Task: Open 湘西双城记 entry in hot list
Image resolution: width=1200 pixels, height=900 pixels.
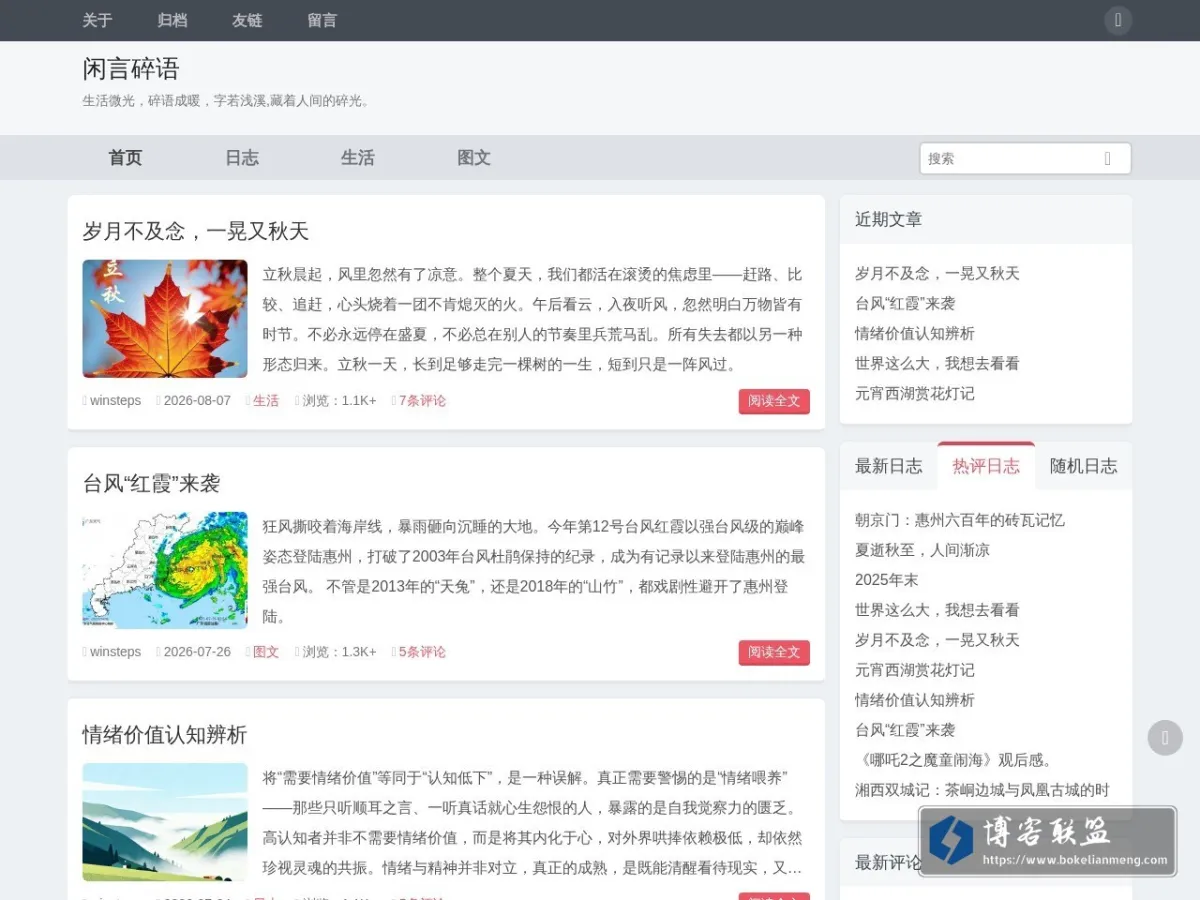Action: point(982,790)
